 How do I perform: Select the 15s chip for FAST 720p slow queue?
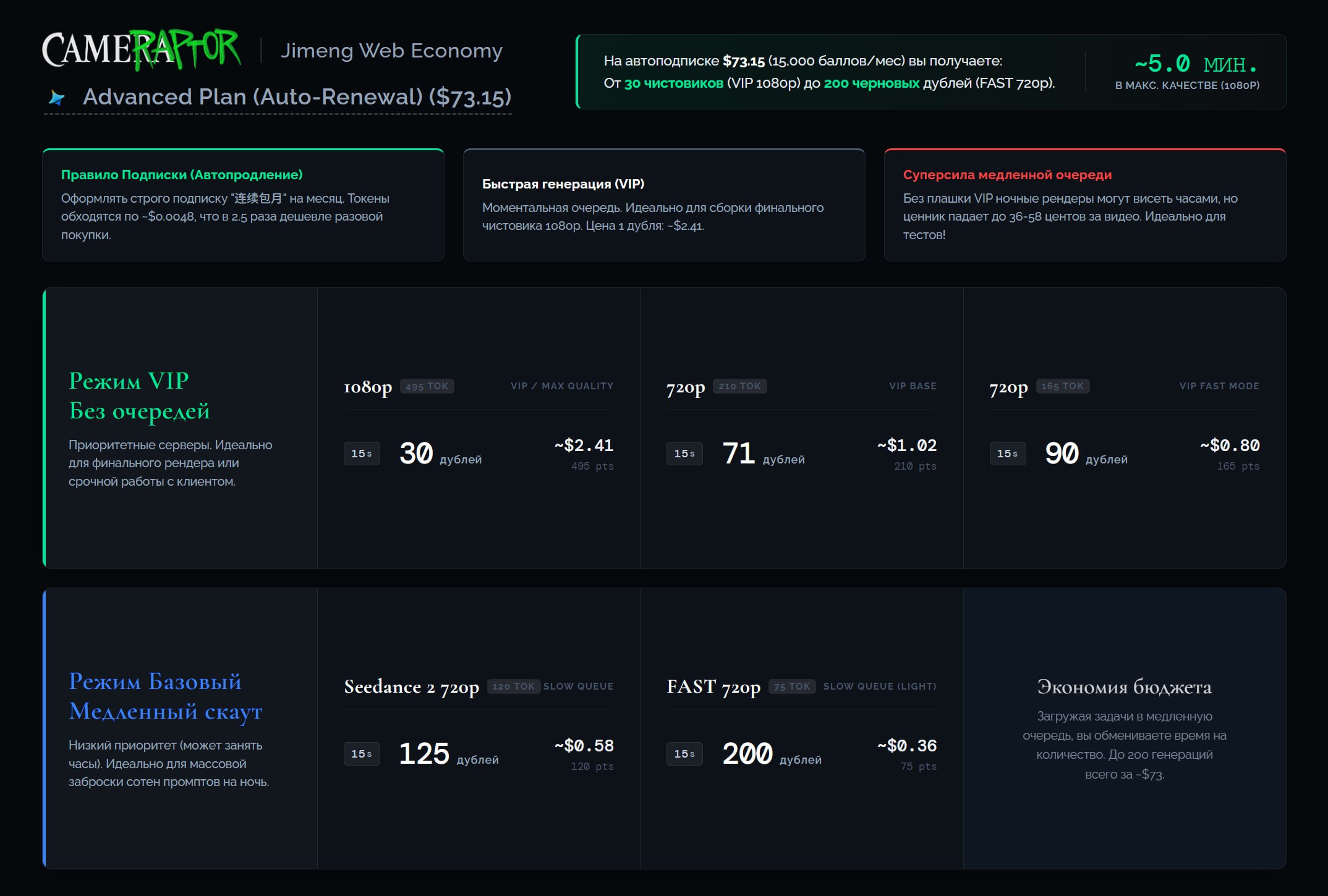(684, 754)
